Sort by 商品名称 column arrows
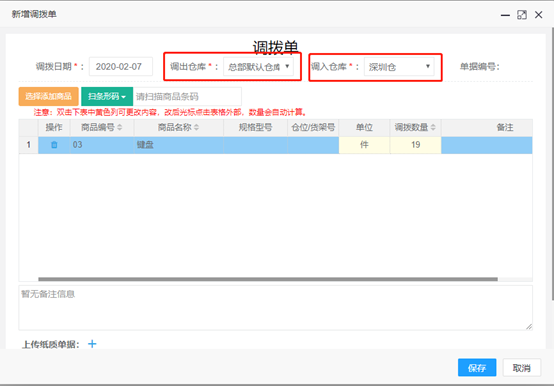Viewport: 554px width, 386px height. tap(196, 127)
